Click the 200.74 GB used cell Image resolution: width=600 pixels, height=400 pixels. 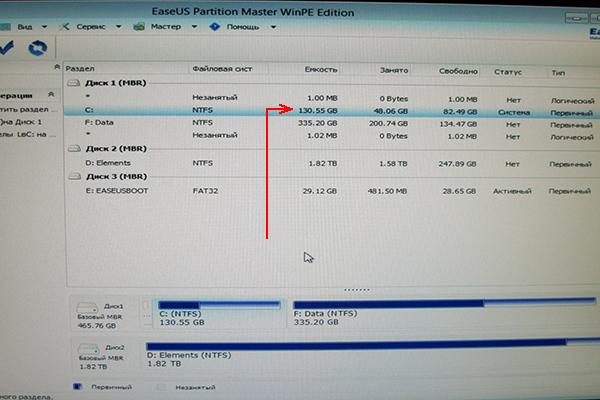(388, 123)
